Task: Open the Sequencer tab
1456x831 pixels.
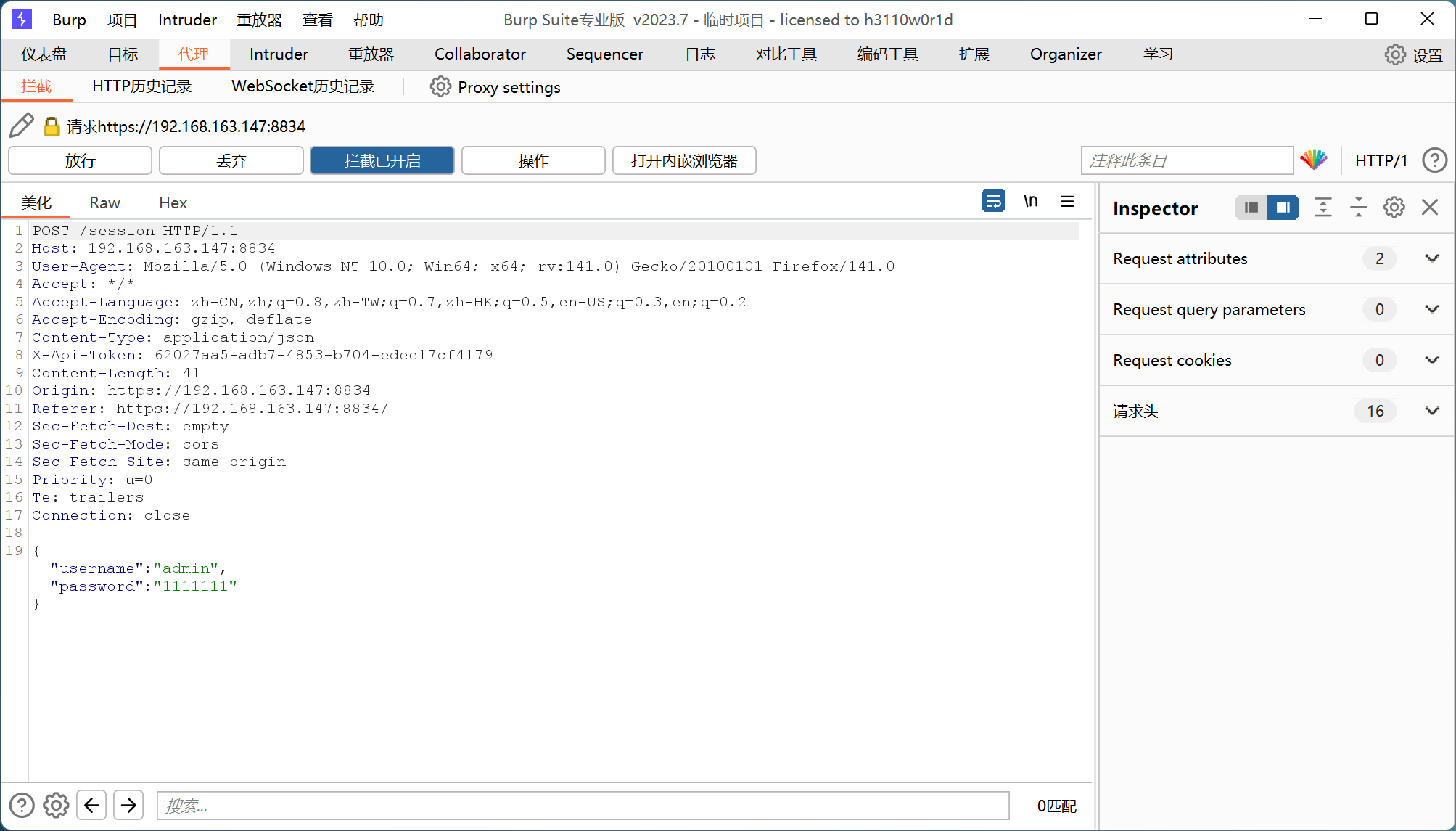Action: [604, 54]
